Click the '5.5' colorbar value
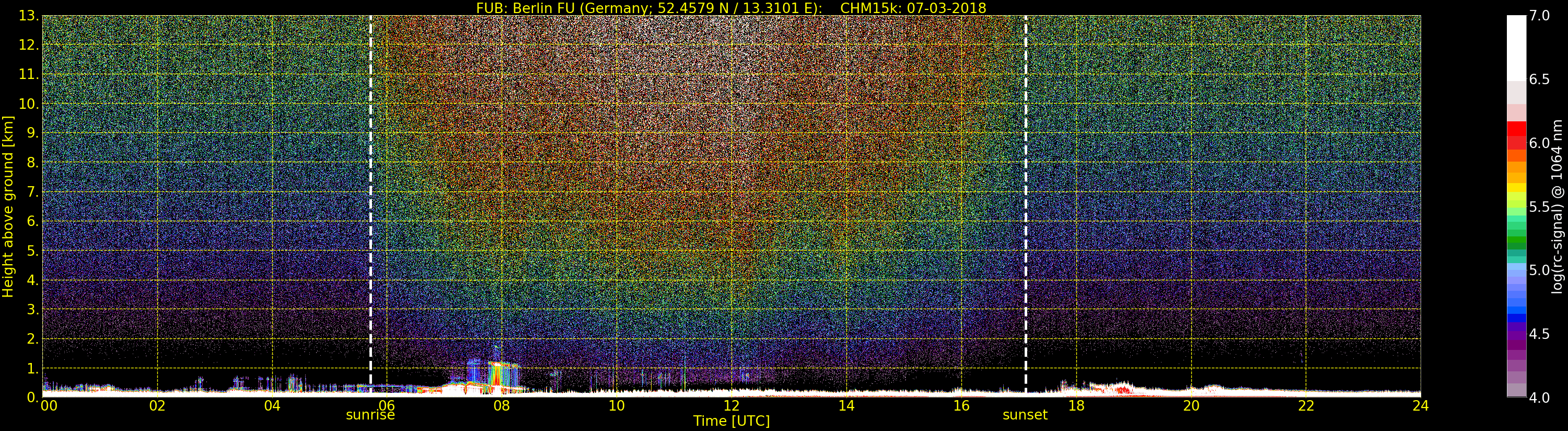The height and width of the screenshot is (431, 1568). pyautogui.click(x=1539, y=207)
